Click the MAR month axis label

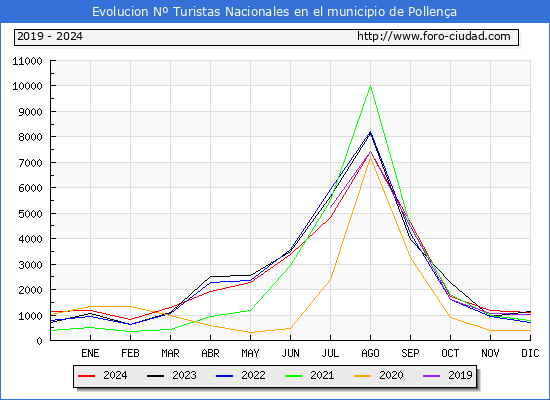coord(170,353)
